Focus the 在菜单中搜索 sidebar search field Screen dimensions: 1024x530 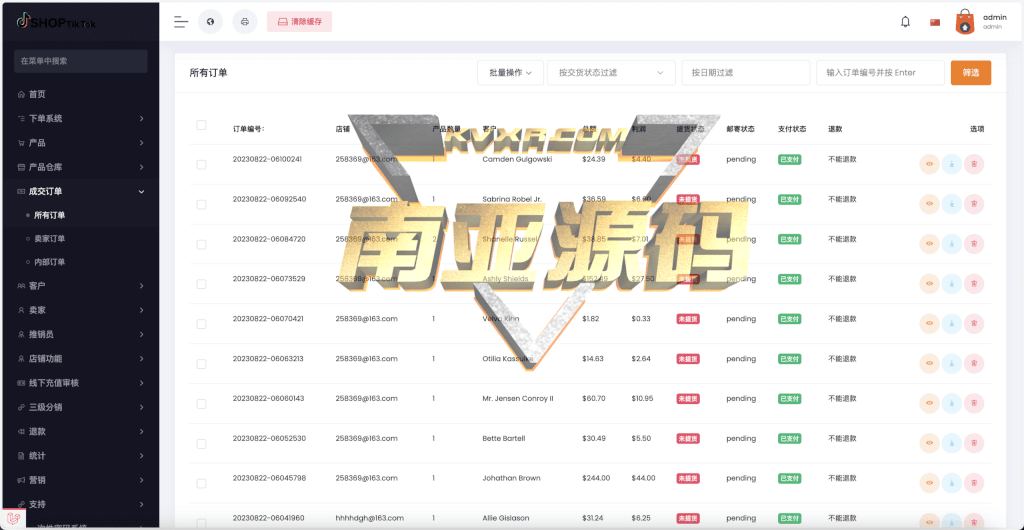(x=80, y=61)
